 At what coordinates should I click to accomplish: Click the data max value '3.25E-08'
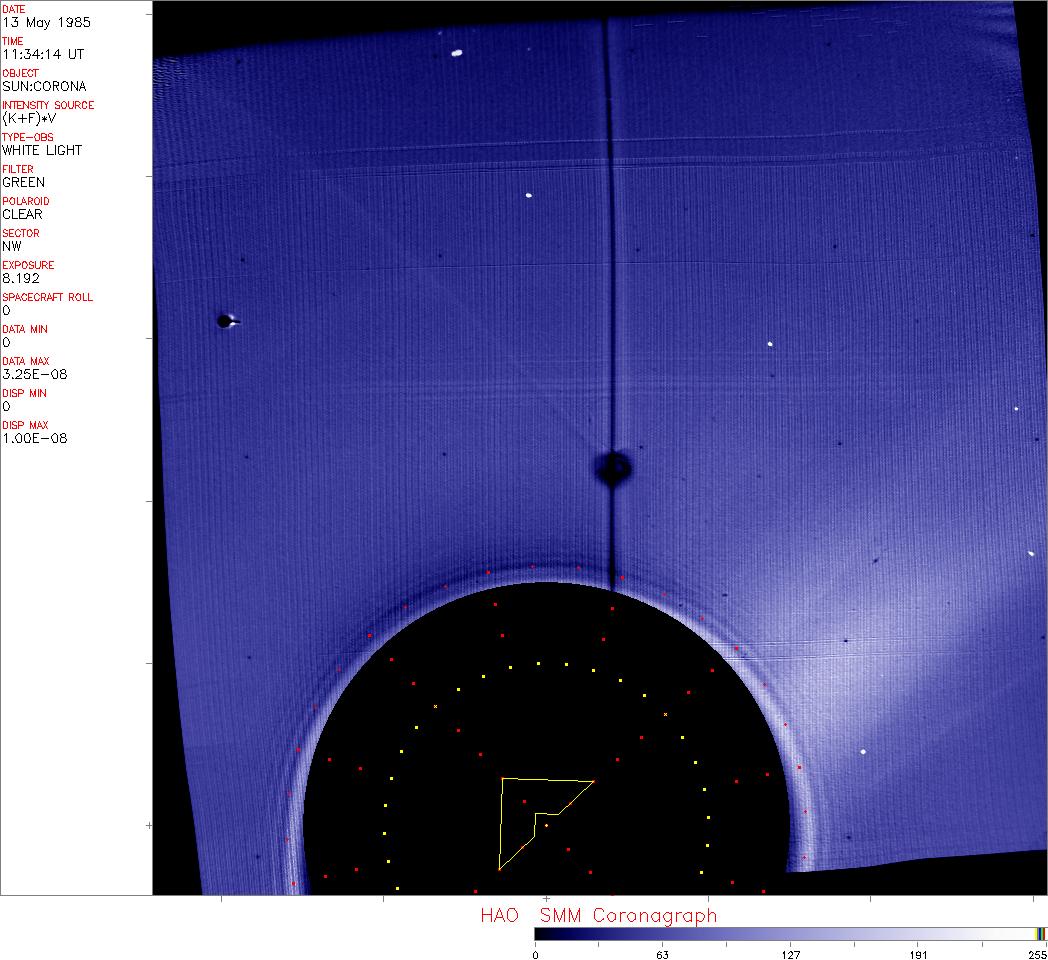(34, 374)
